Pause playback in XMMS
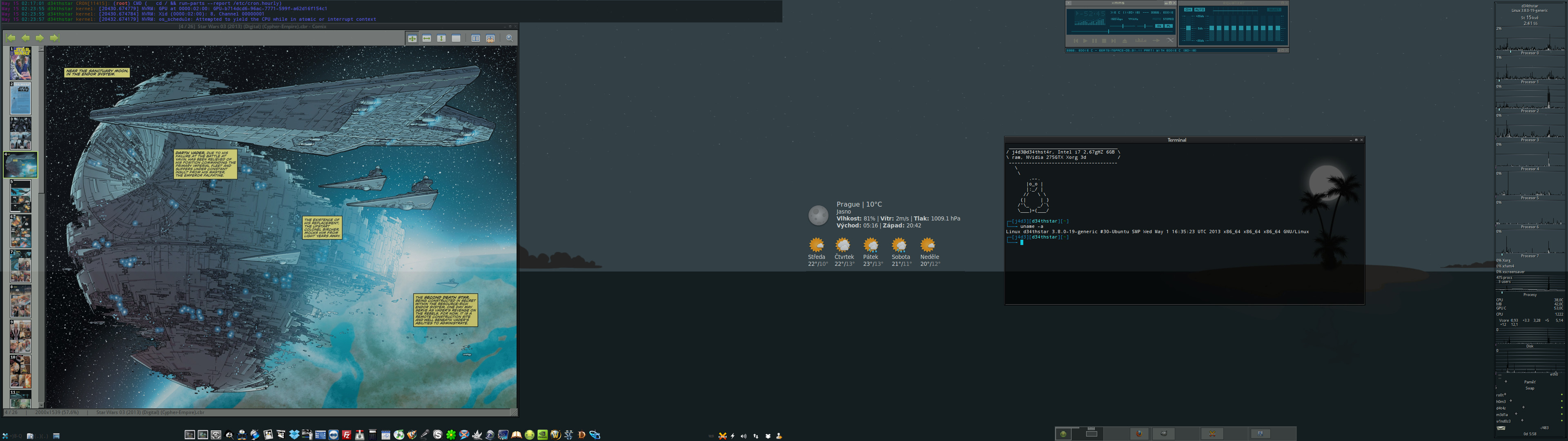Screen dimensions: 1568x441 (1094, 41)
